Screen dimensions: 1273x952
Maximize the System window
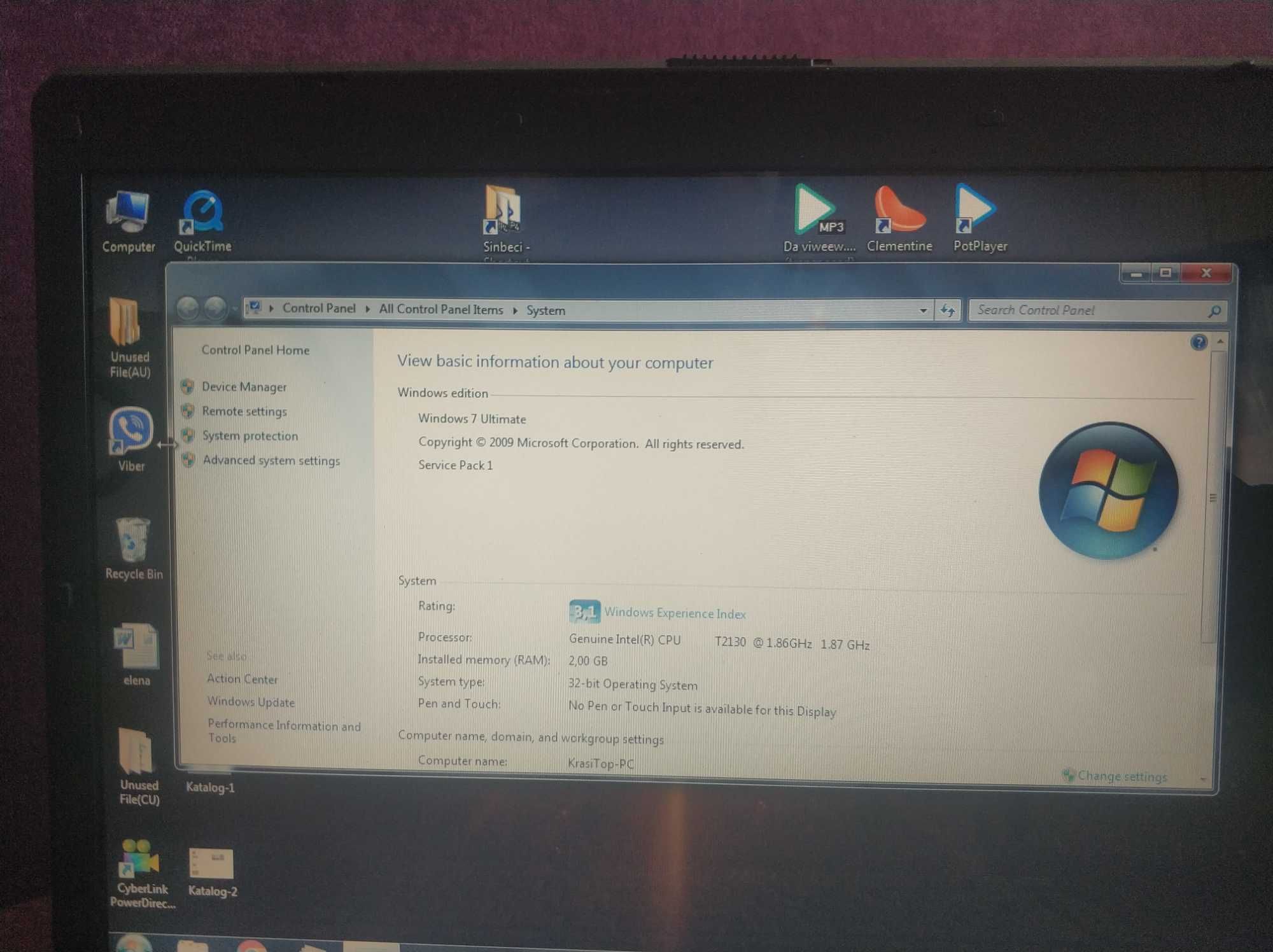(x=1165, y=274)
